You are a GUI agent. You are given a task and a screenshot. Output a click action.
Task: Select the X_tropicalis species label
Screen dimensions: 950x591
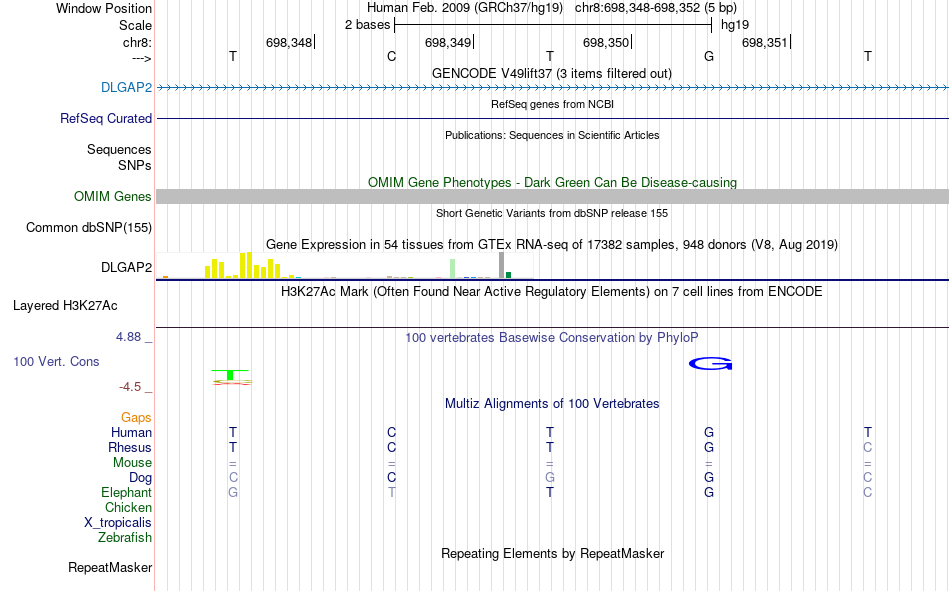click(x=118, y=523)
